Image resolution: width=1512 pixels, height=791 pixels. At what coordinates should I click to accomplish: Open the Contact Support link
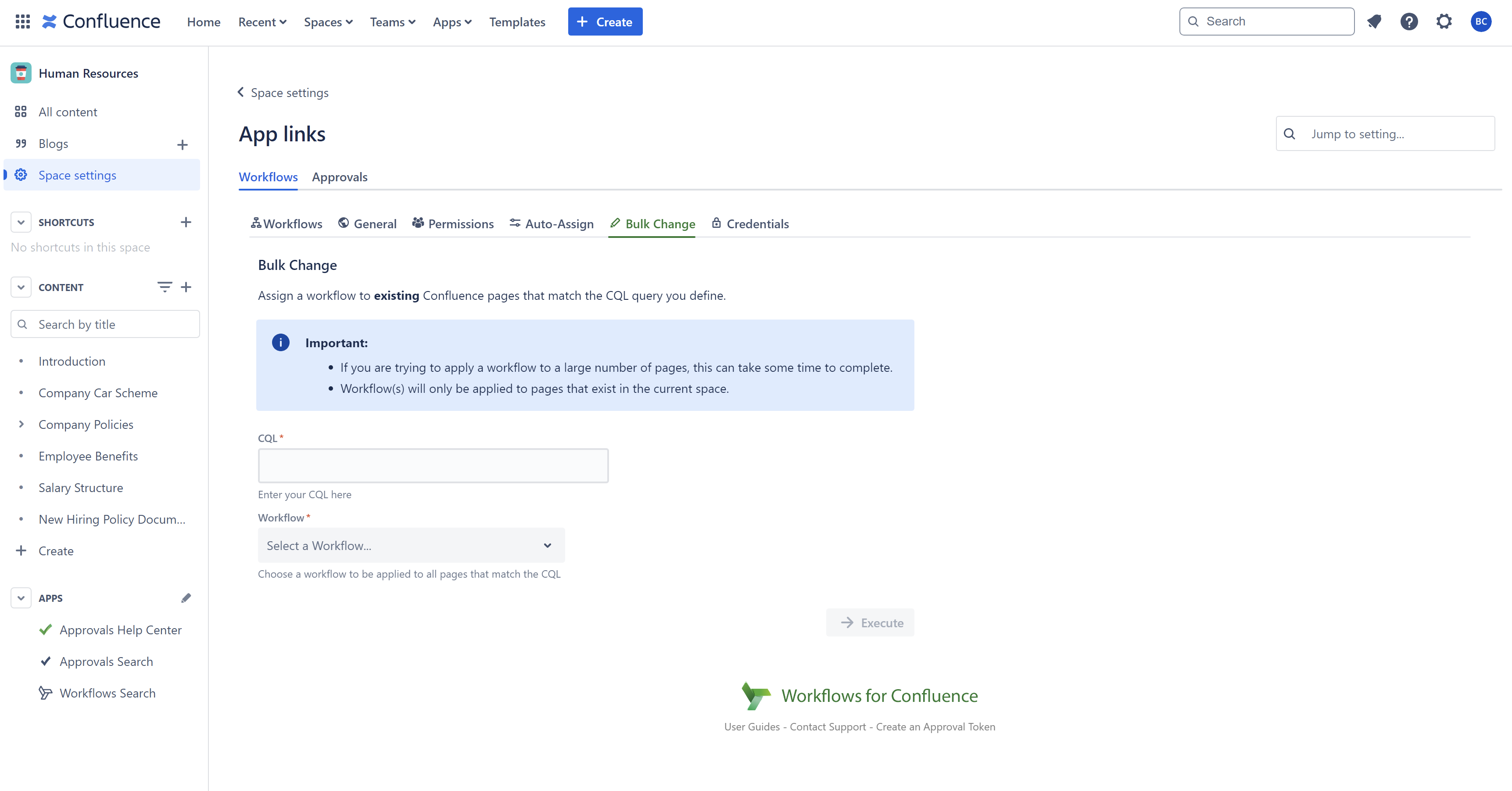point(828,726)
